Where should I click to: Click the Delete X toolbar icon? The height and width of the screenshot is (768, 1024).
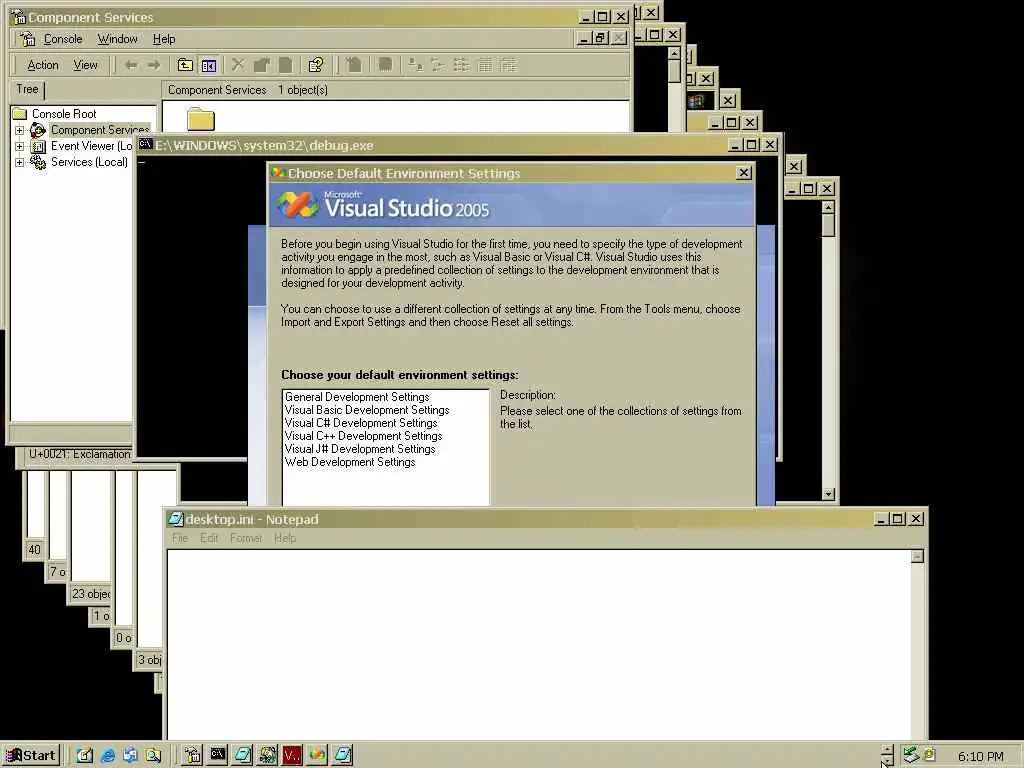click(238, 65)
